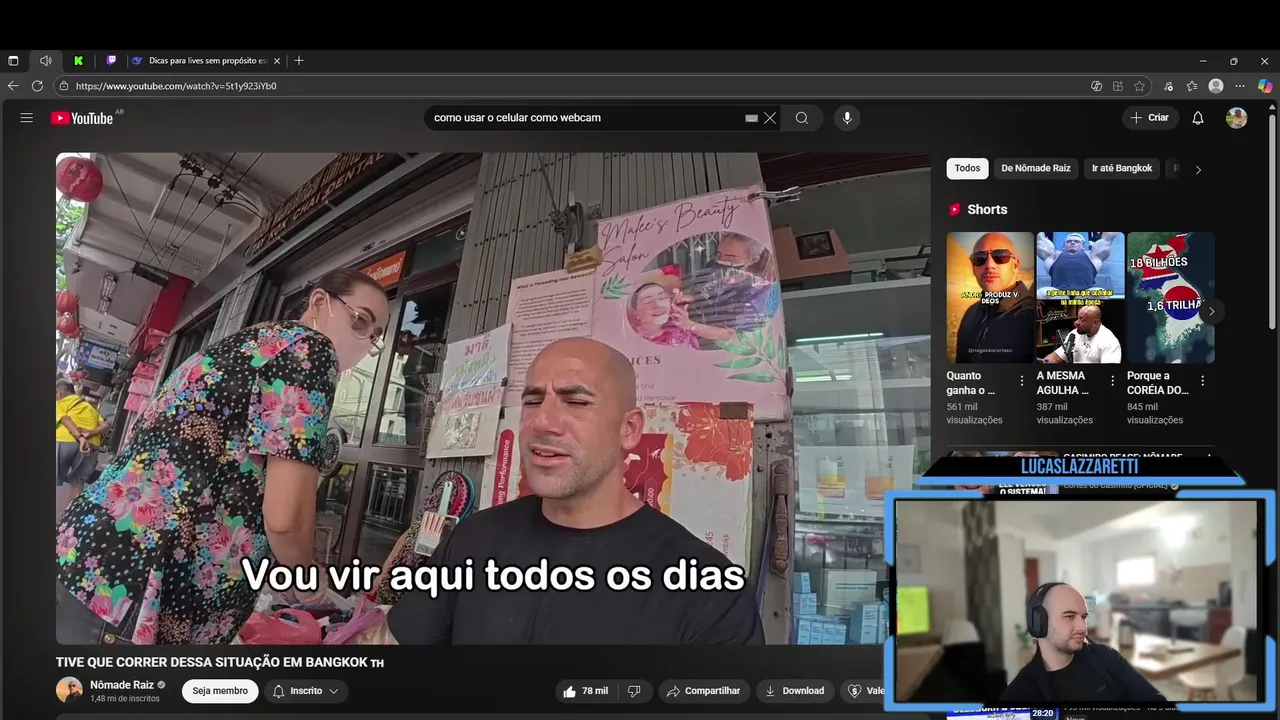The height and width of the screenshot is (720, 1280).
Task: Reload the page with refresh icon
Action: pos(37,86)
